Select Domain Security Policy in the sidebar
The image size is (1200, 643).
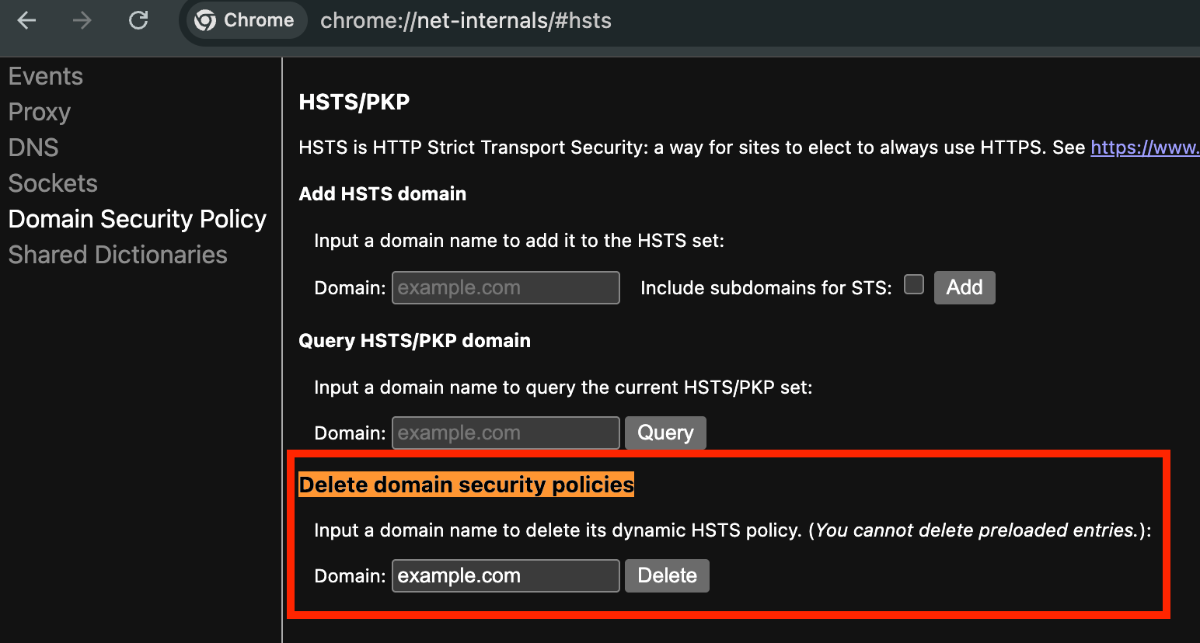coord(137,218)
